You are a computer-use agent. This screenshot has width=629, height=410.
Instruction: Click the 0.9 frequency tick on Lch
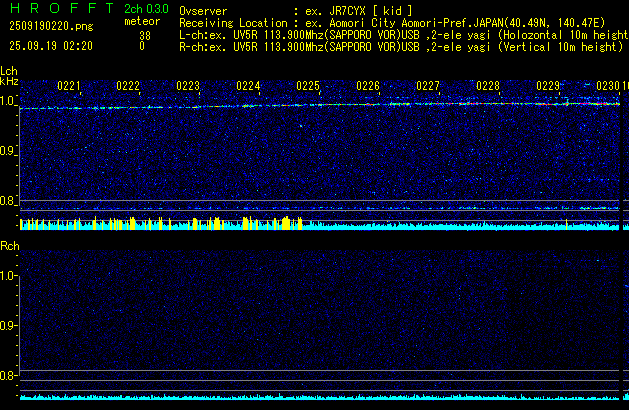pyautogui.click(x=9, y=151)
